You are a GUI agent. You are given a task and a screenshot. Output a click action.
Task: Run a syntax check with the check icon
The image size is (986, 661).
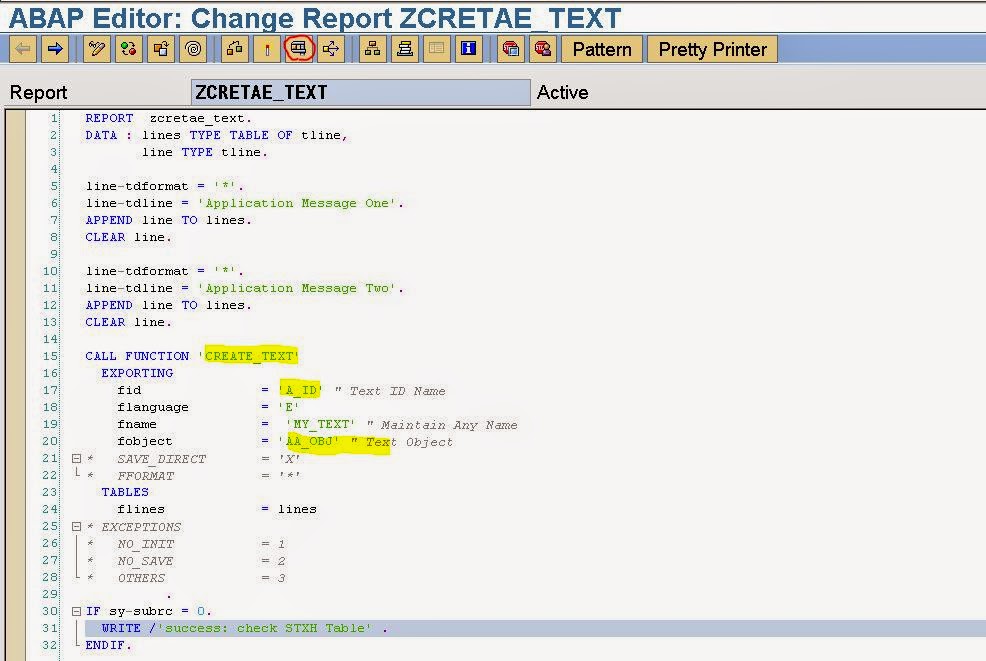click(x=129, y=48)
